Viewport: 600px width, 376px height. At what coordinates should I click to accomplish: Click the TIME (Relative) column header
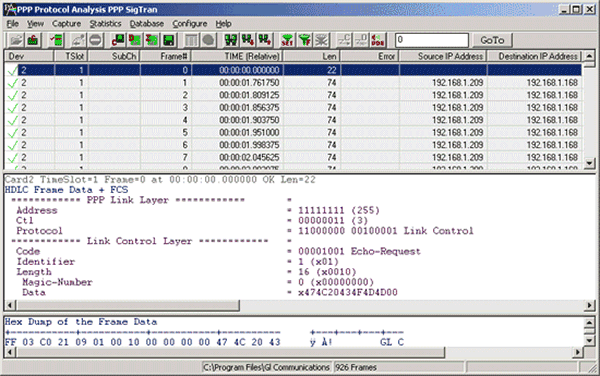pos(237,56)
